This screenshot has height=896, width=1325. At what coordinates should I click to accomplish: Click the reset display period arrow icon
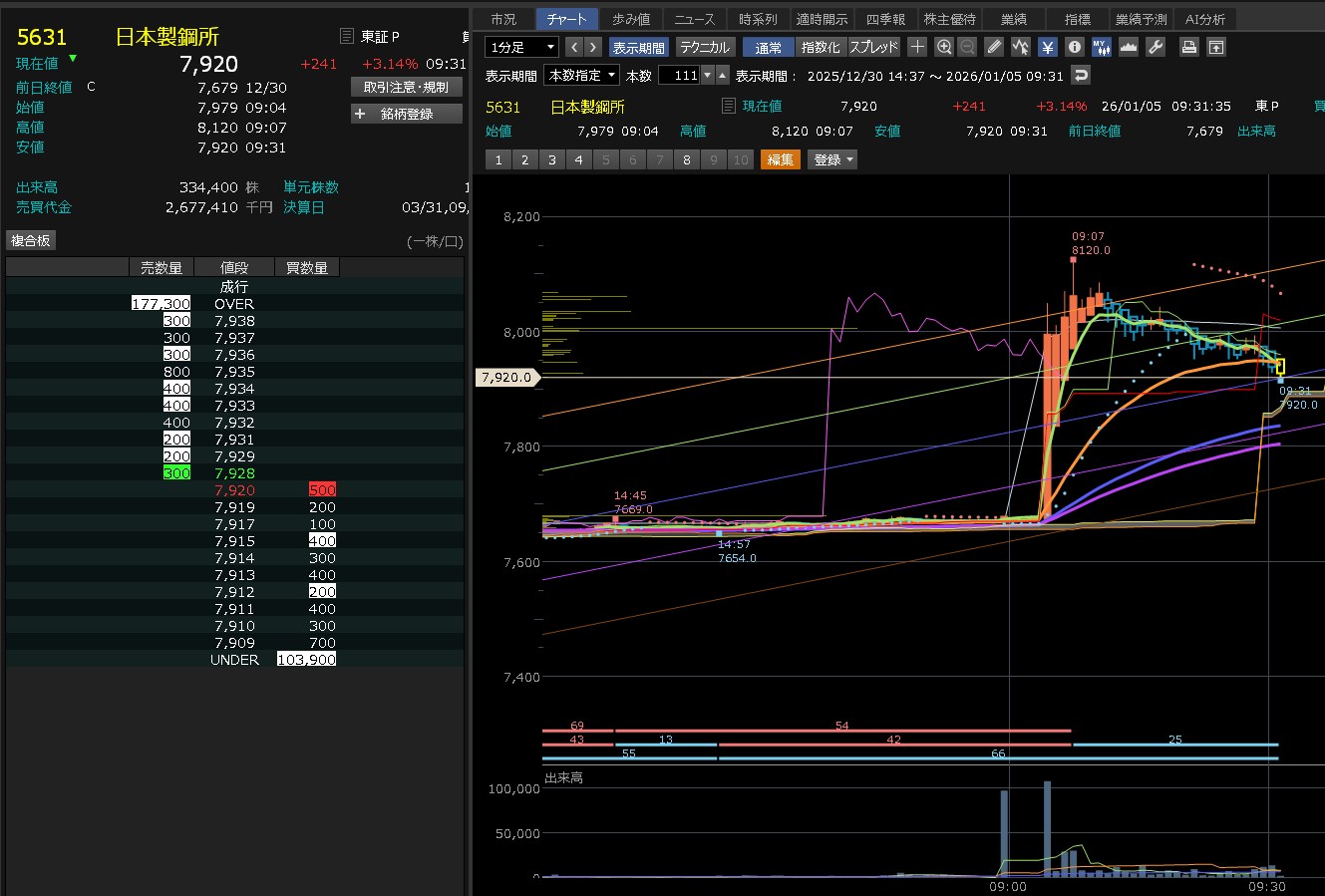click(x=1080, y=76)
